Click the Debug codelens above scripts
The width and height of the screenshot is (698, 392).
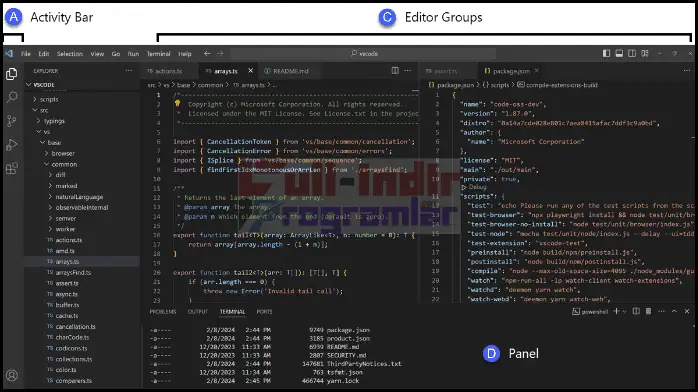point(475,187)
